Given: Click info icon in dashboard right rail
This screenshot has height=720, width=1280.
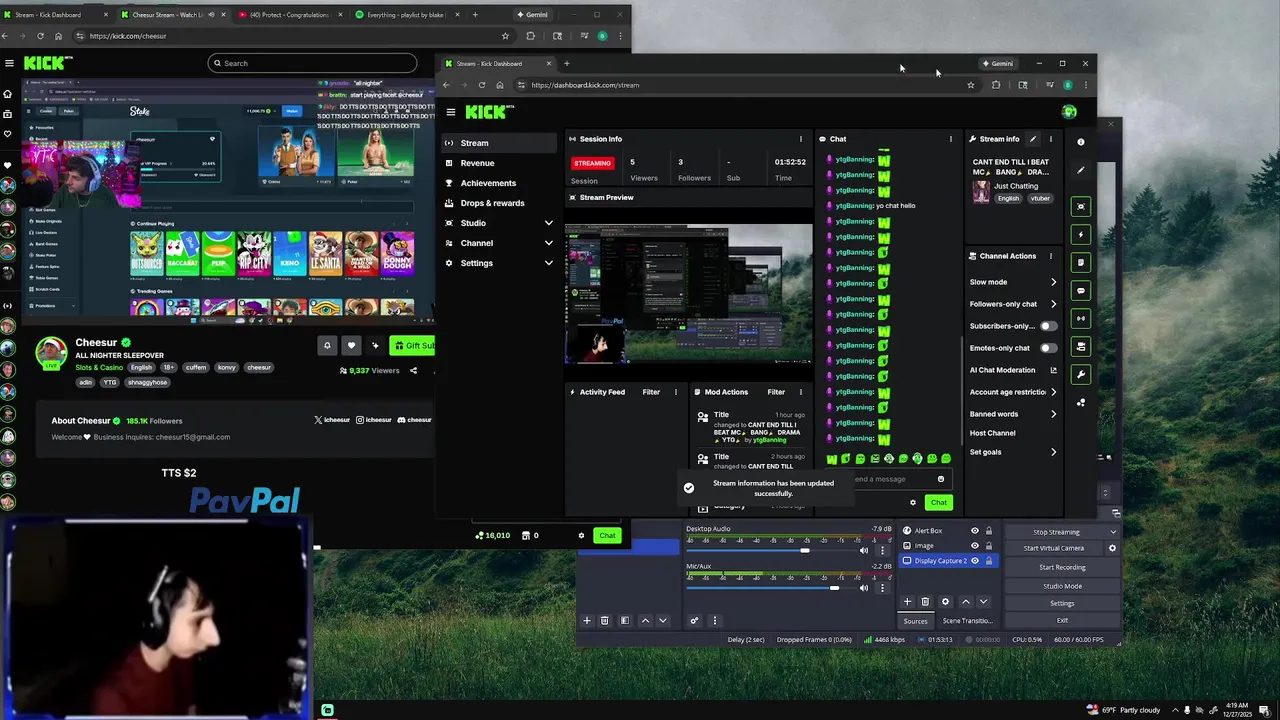Looking at the screenshot, I should click(1081, 142).
